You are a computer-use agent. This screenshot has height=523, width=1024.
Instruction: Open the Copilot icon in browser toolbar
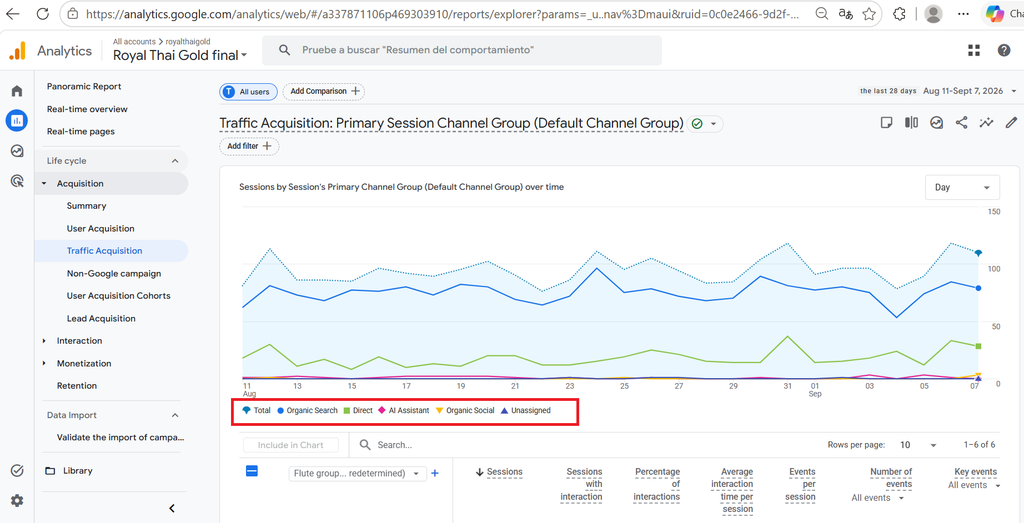click(995, 14)
